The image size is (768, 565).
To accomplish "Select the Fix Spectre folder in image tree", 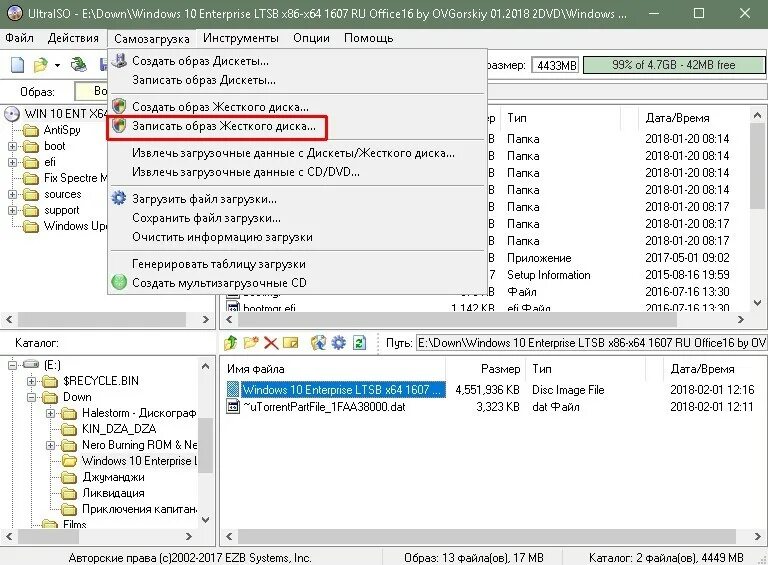I will pos(75,178).
